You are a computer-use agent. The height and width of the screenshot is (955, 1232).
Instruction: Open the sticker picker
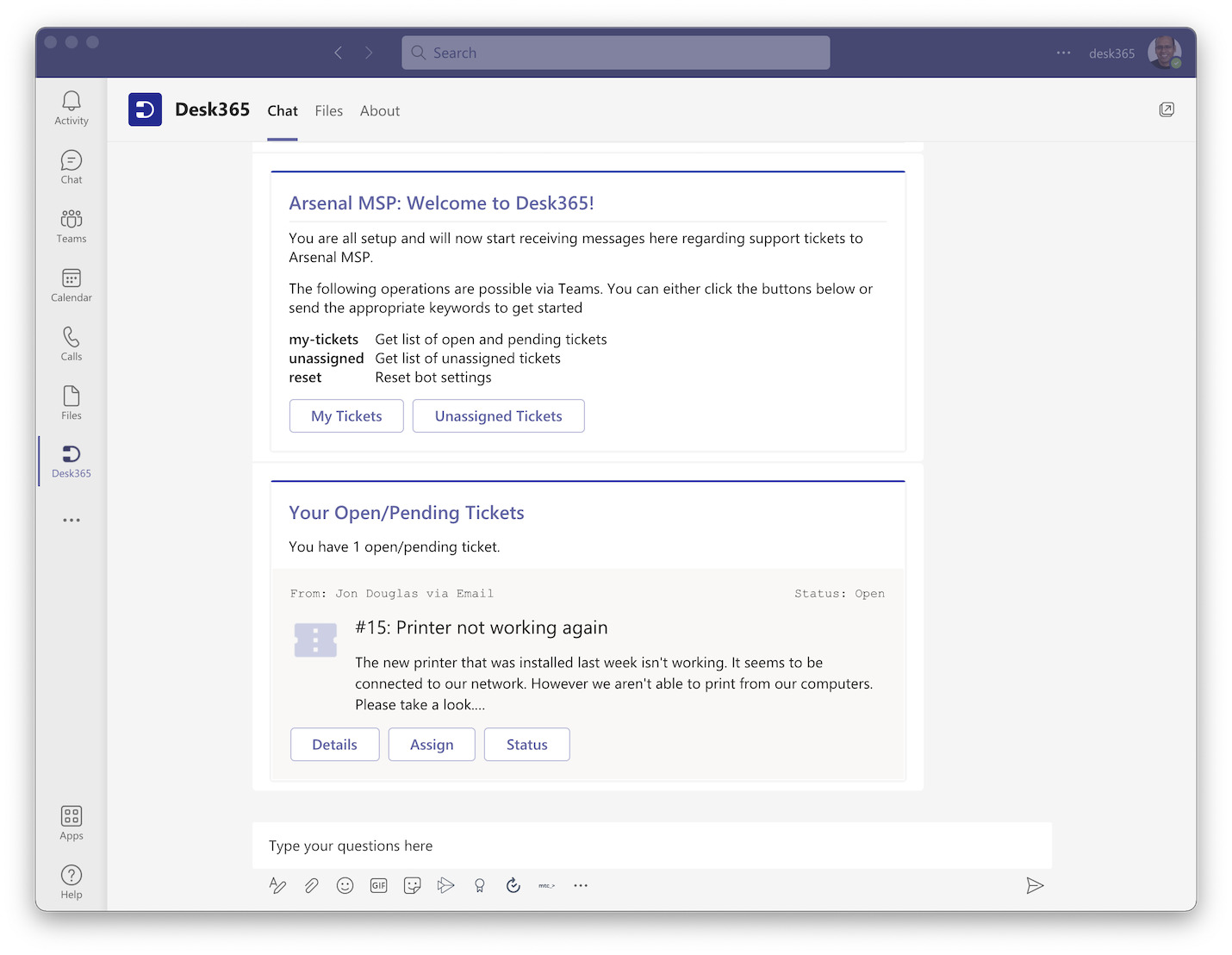(x=412, y=885)
